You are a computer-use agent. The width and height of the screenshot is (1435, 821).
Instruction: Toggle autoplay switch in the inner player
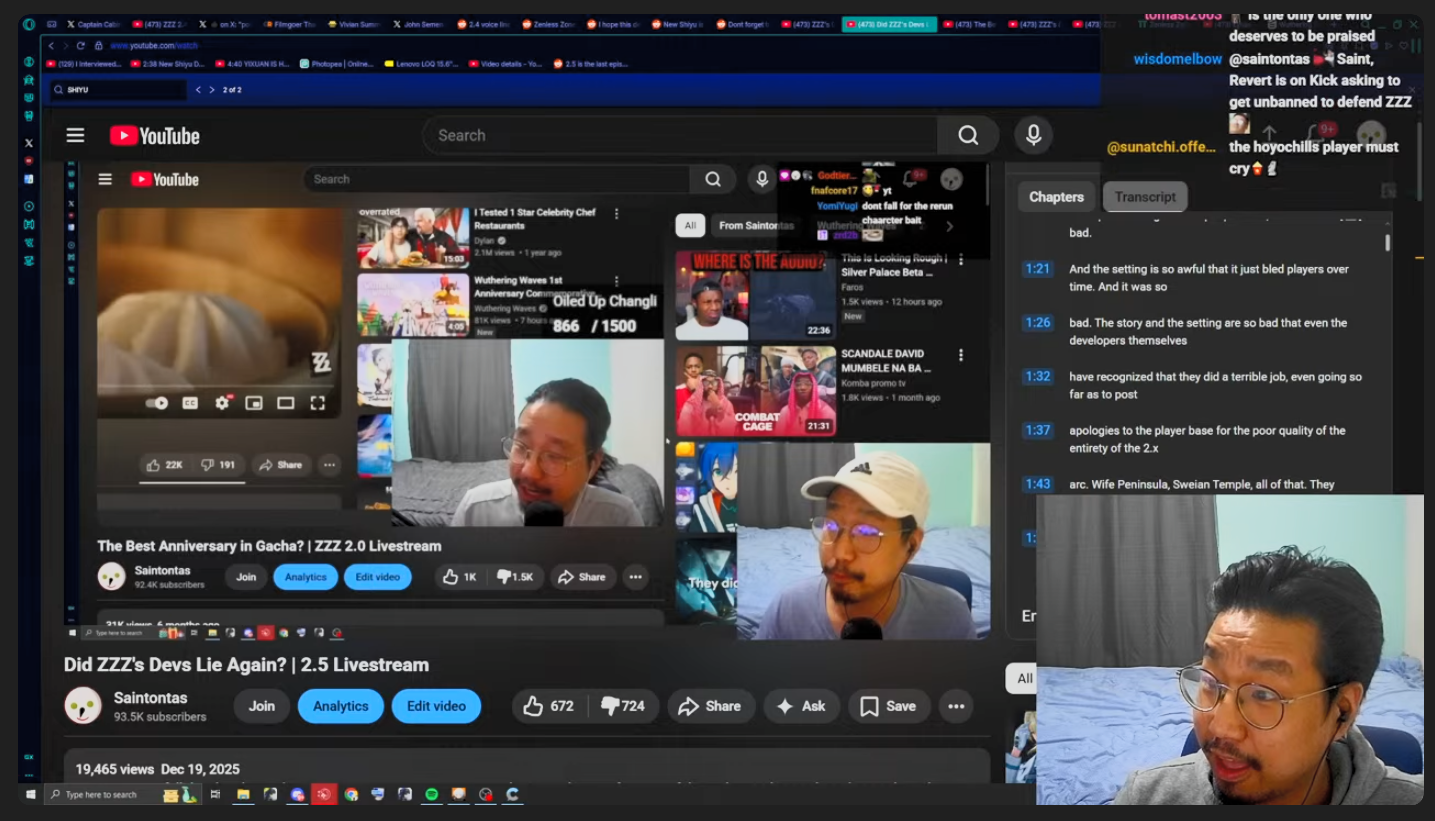[x=157, y=403]
